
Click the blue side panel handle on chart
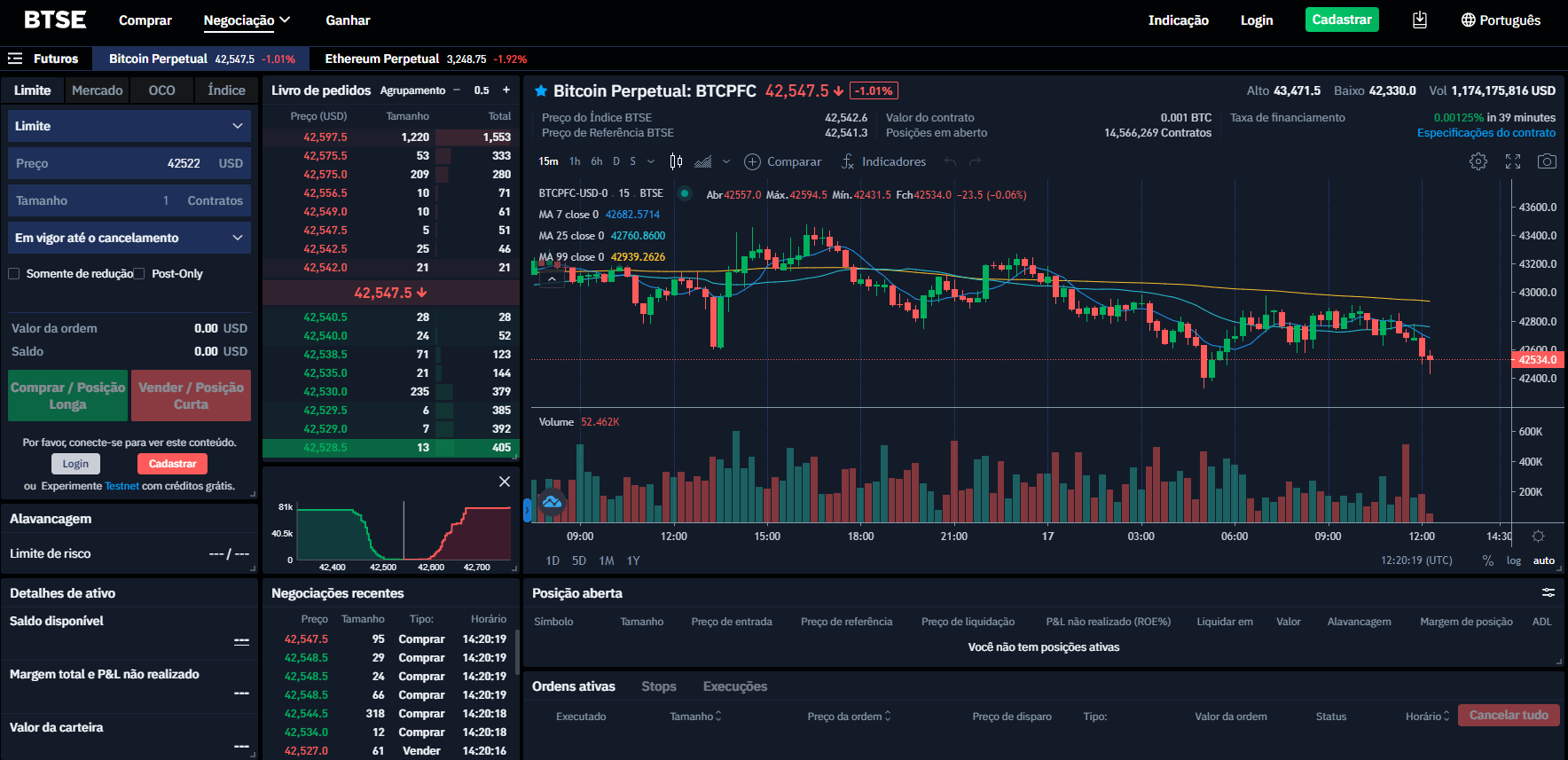click(x=527, y=509)
